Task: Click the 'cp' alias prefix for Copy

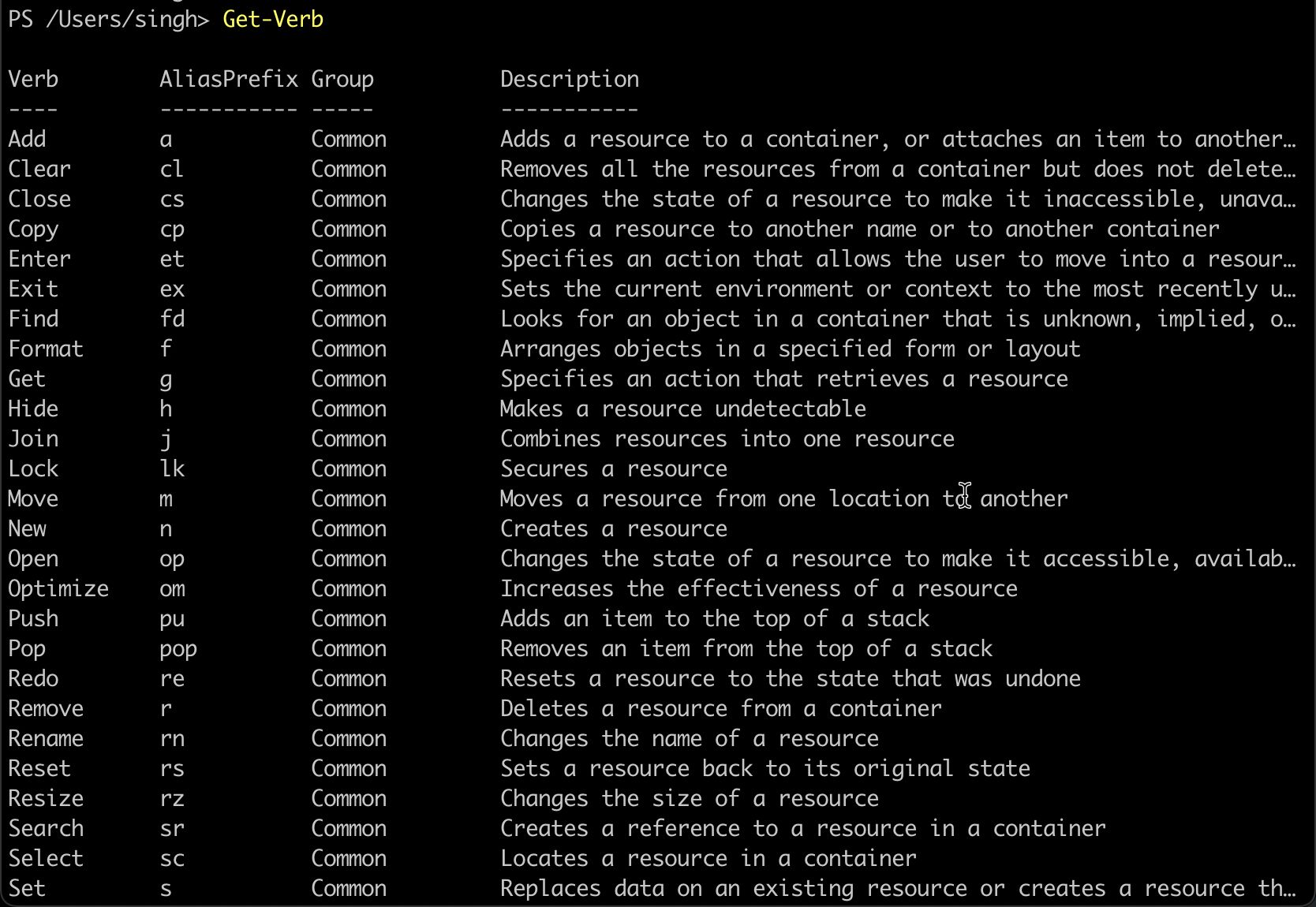Action: (x=172, y=230)
